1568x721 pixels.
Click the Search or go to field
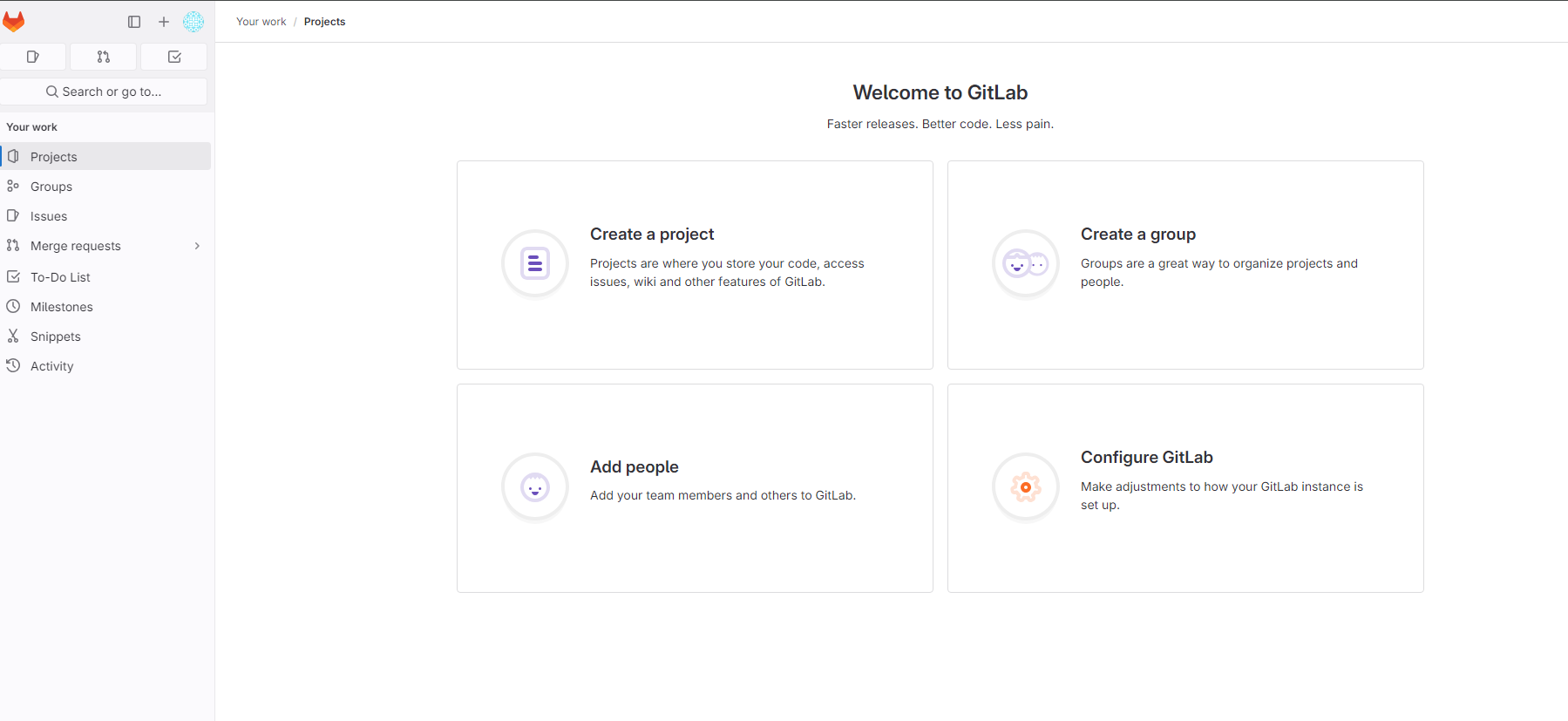(104, 92)
